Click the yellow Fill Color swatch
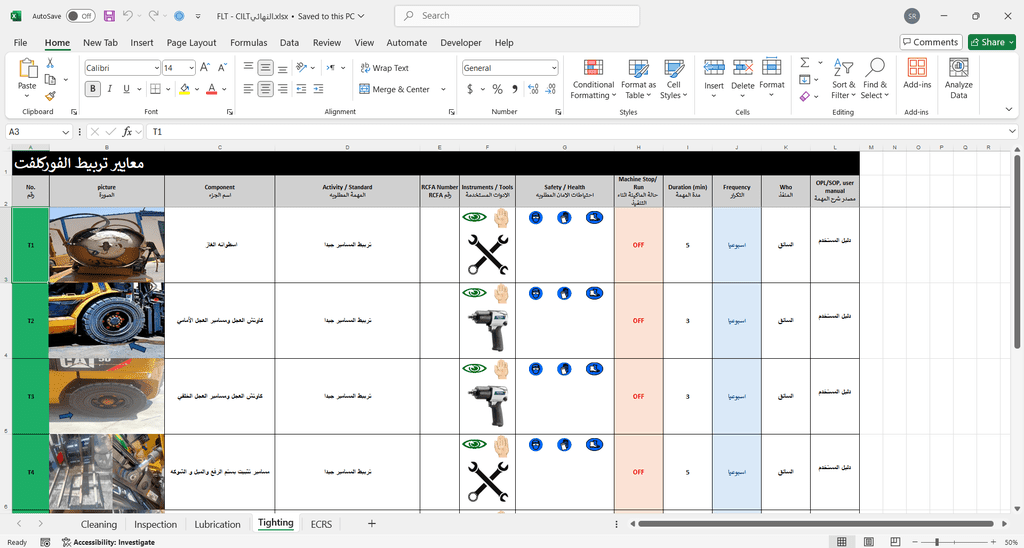Image resolution: width=1024 pixels, height=548 pixels. pos(184,89)
